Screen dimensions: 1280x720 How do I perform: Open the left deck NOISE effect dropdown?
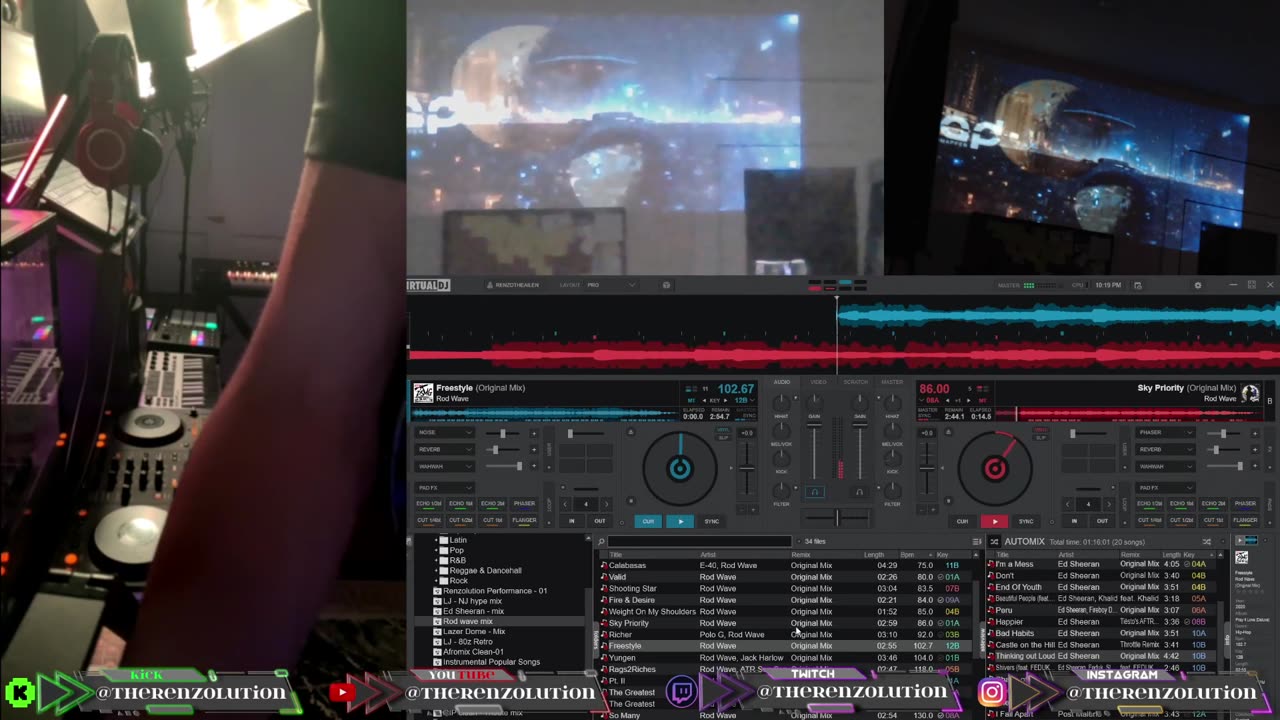(445, 432)
